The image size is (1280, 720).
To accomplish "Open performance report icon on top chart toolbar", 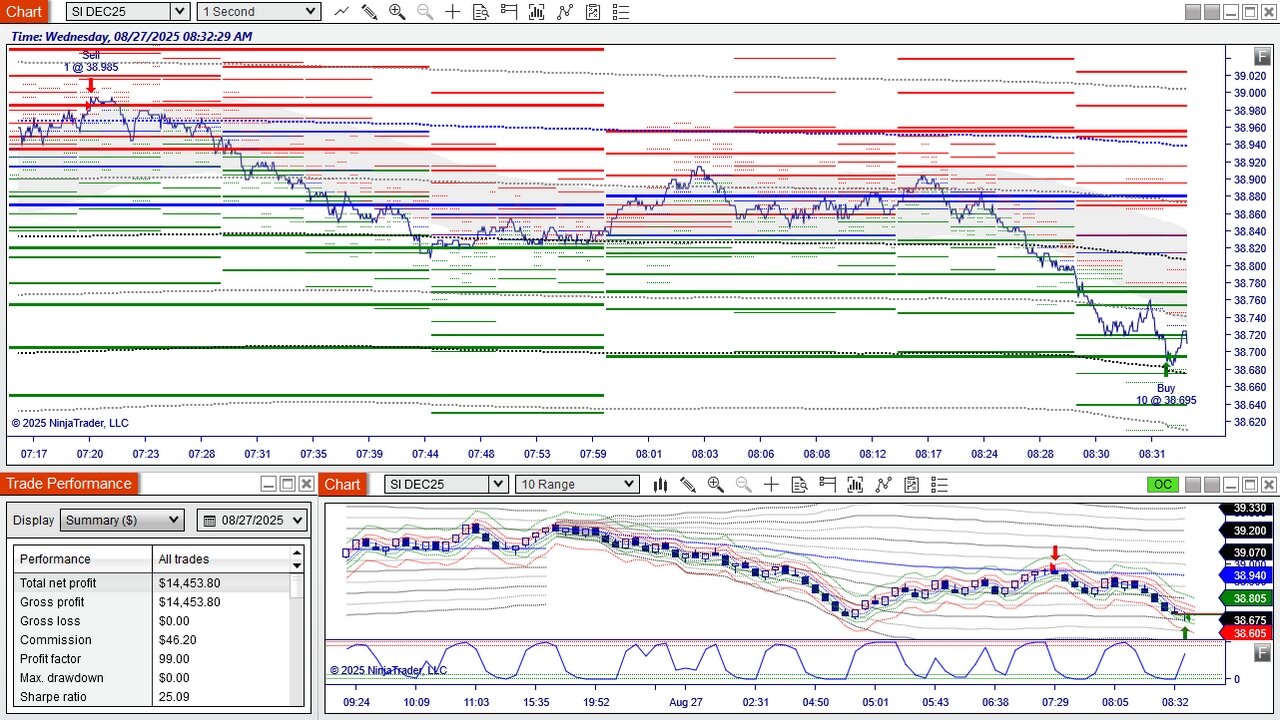I will (593, 12).
